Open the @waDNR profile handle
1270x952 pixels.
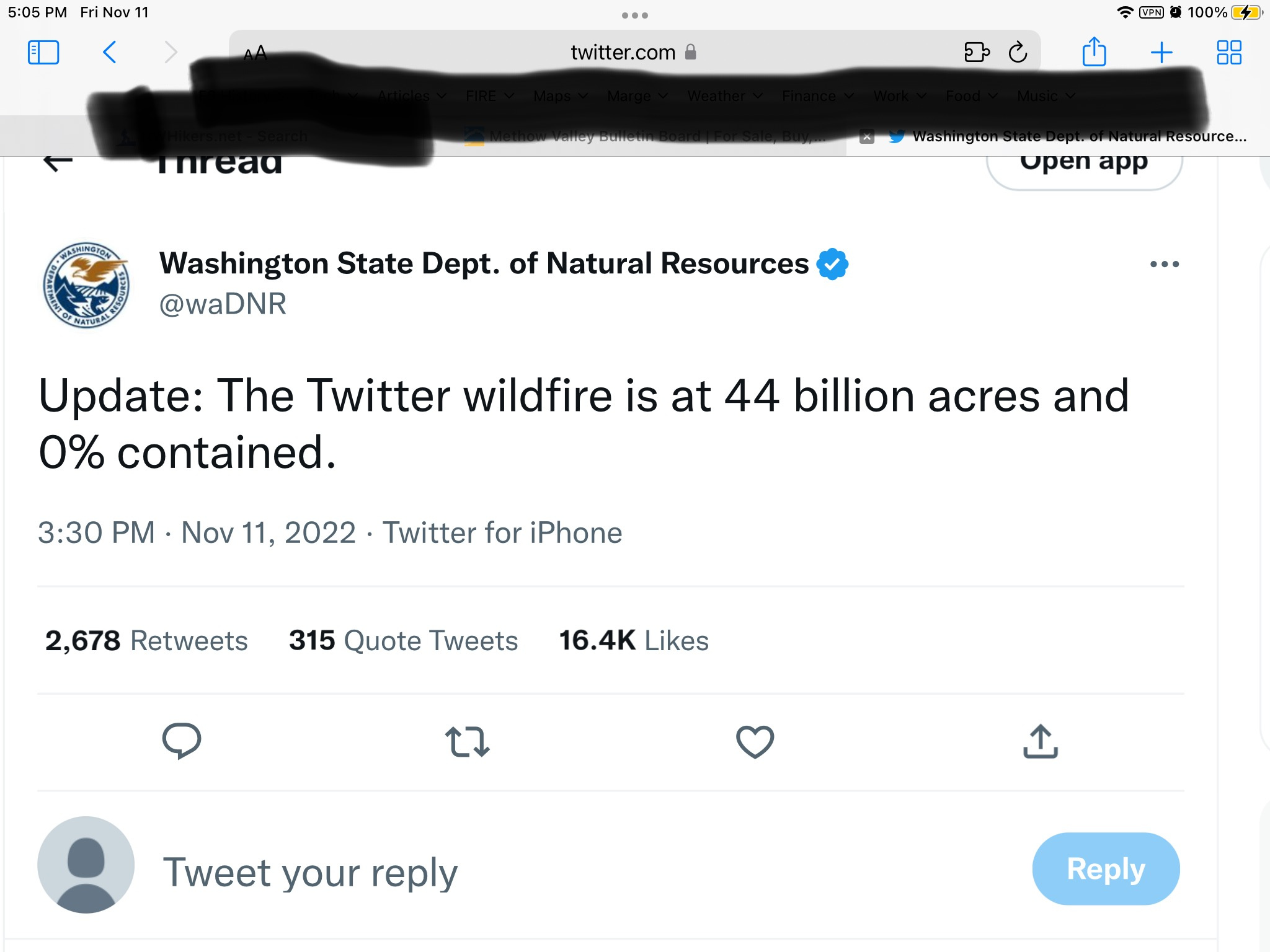[223, 304]
